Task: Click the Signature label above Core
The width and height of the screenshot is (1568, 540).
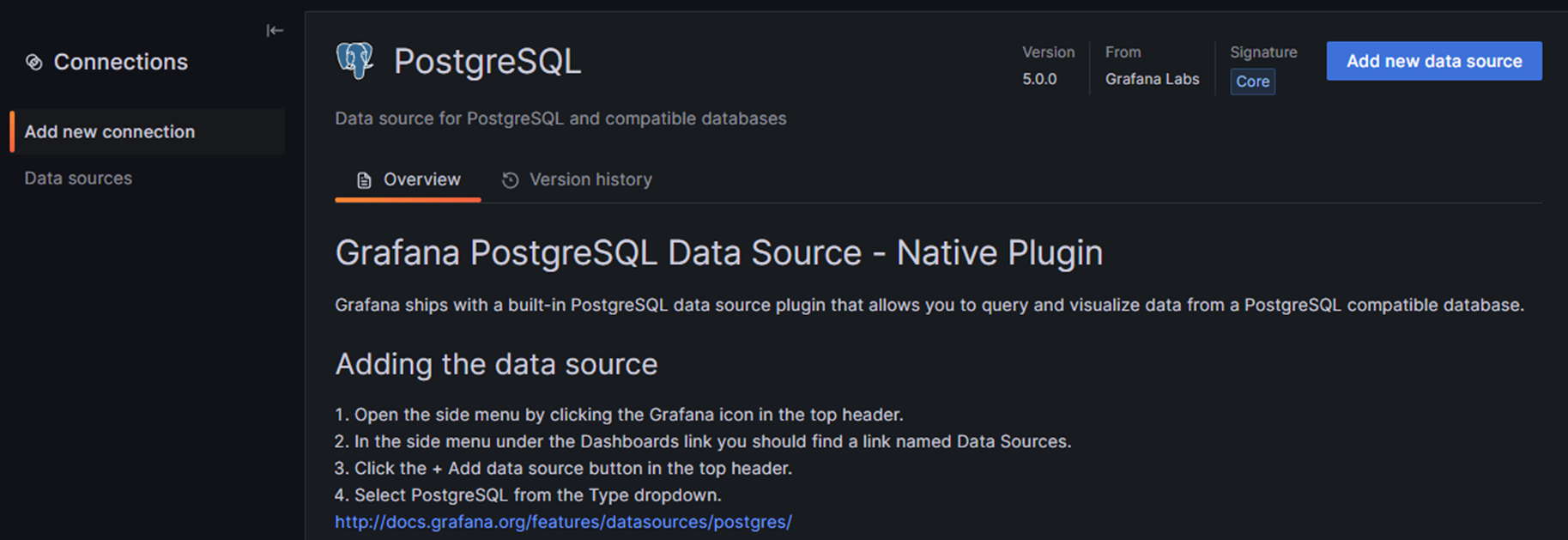Action: tap(1263, 52)
